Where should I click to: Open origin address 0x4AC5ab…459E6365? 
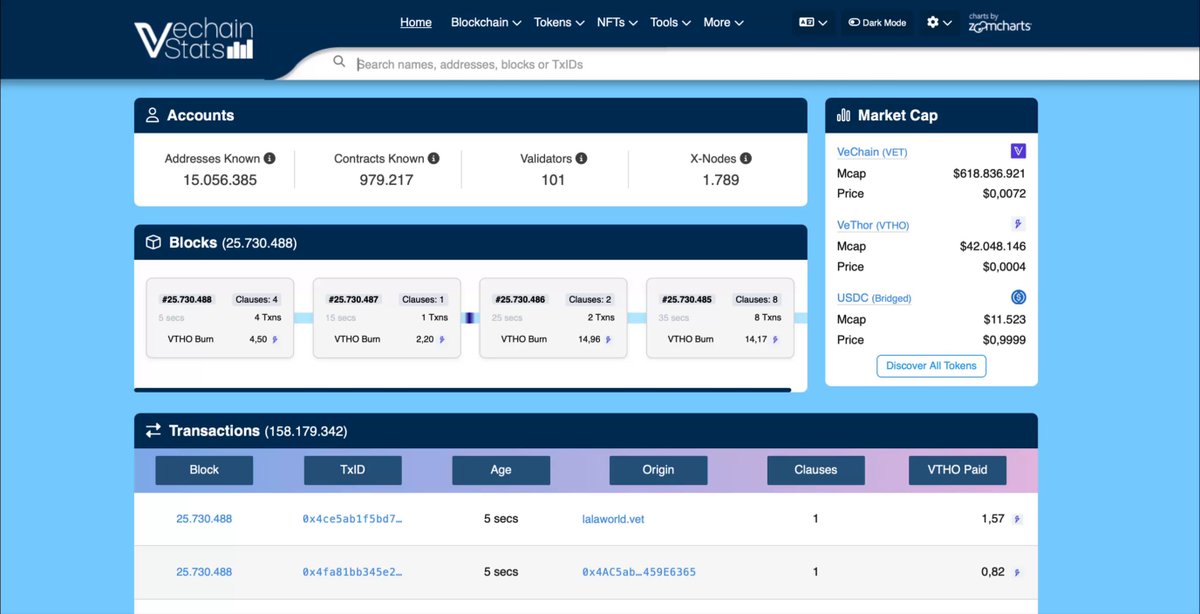coord(639,572)
